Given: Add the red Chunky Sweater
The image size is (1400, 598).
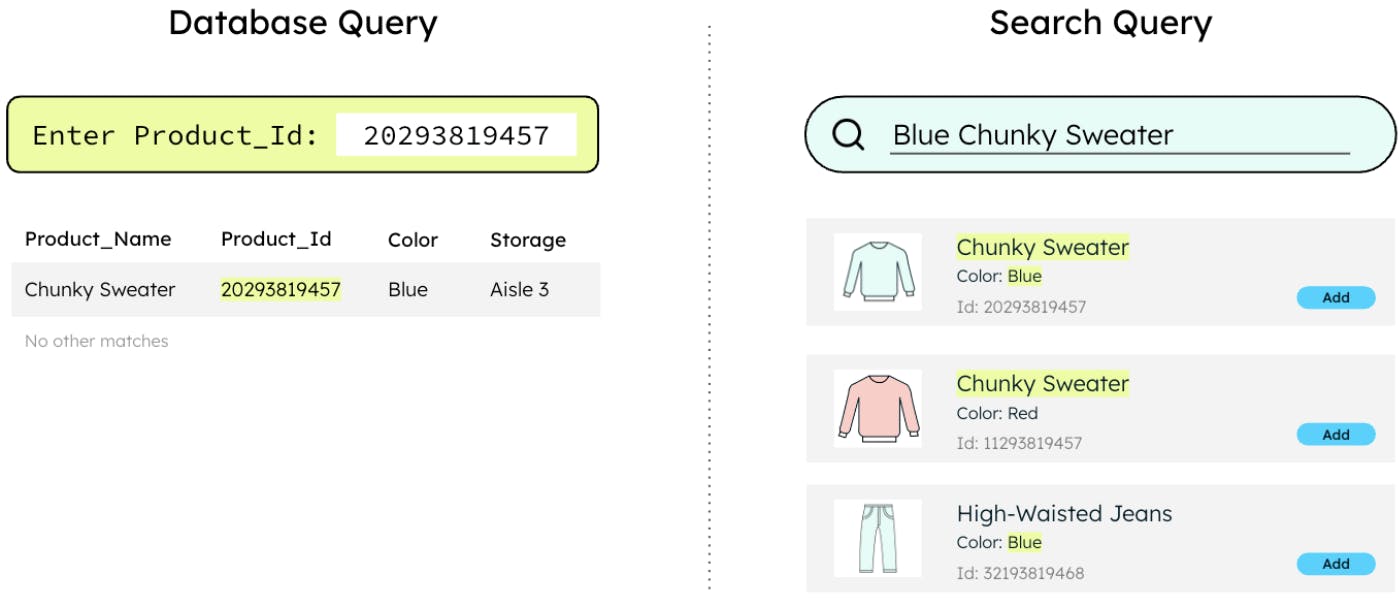Looking at the screenshot, I should pos(1335,435).
